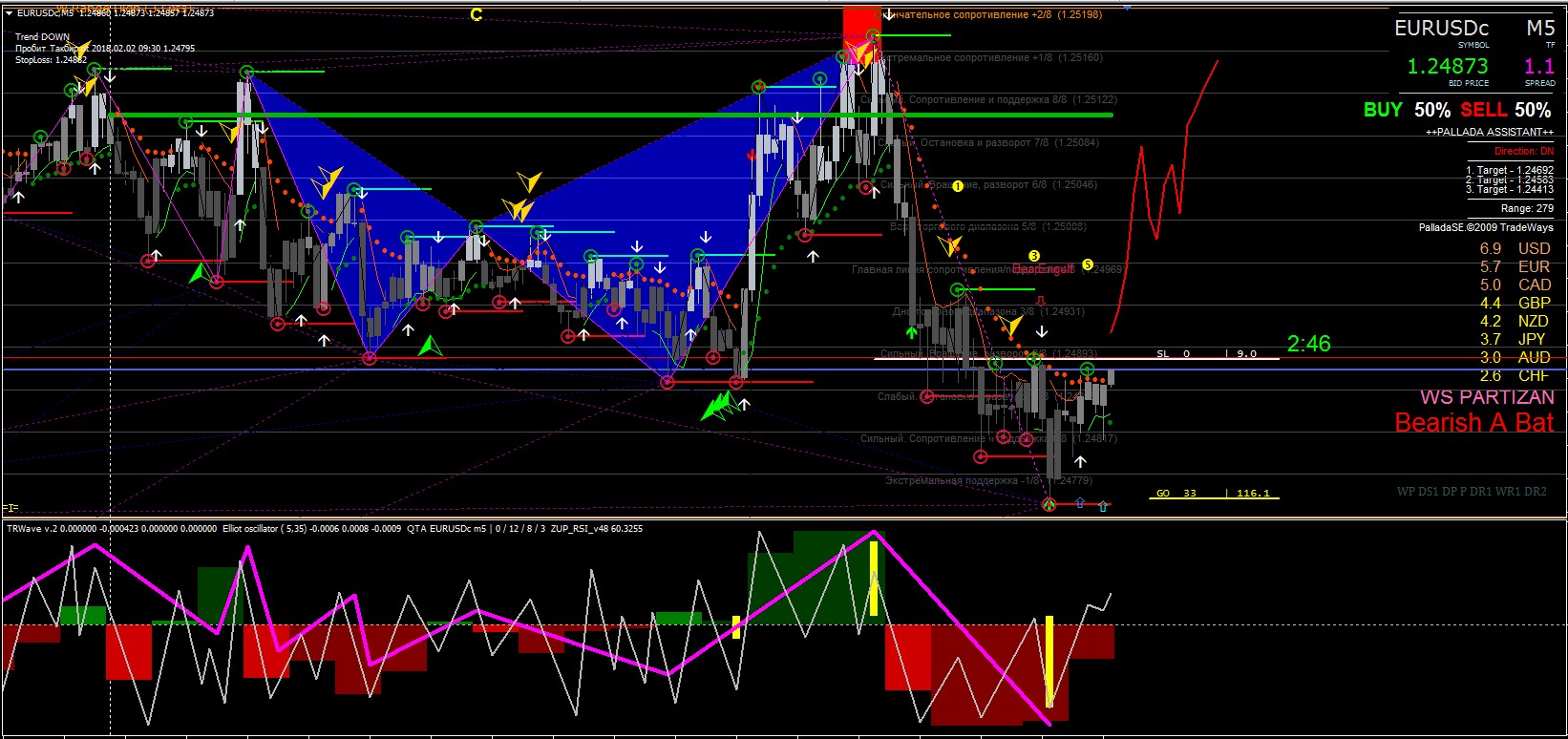Select "3. Target - 1.24413" line
The height and width of the screenshot is (739, 1568).
pos(1510,189)
